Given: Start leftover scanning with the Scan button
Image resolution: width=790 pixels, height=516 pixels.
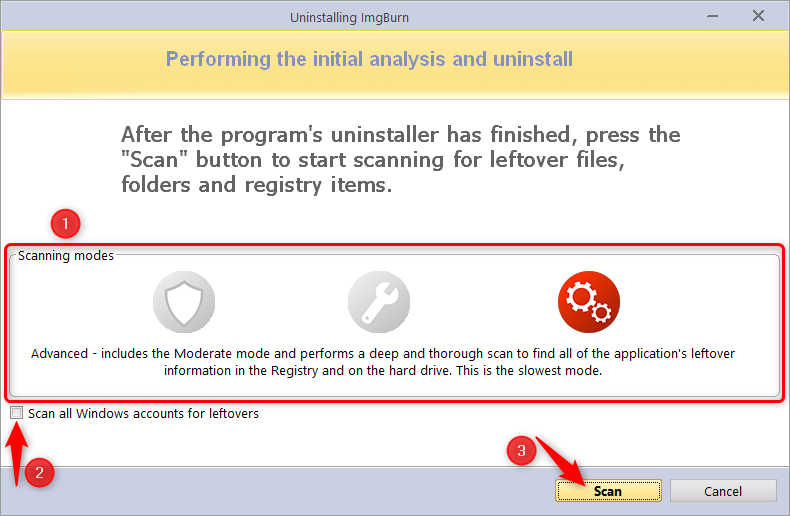Looking at the screenshot, I should pyautogui.click(x=608, y=491).
